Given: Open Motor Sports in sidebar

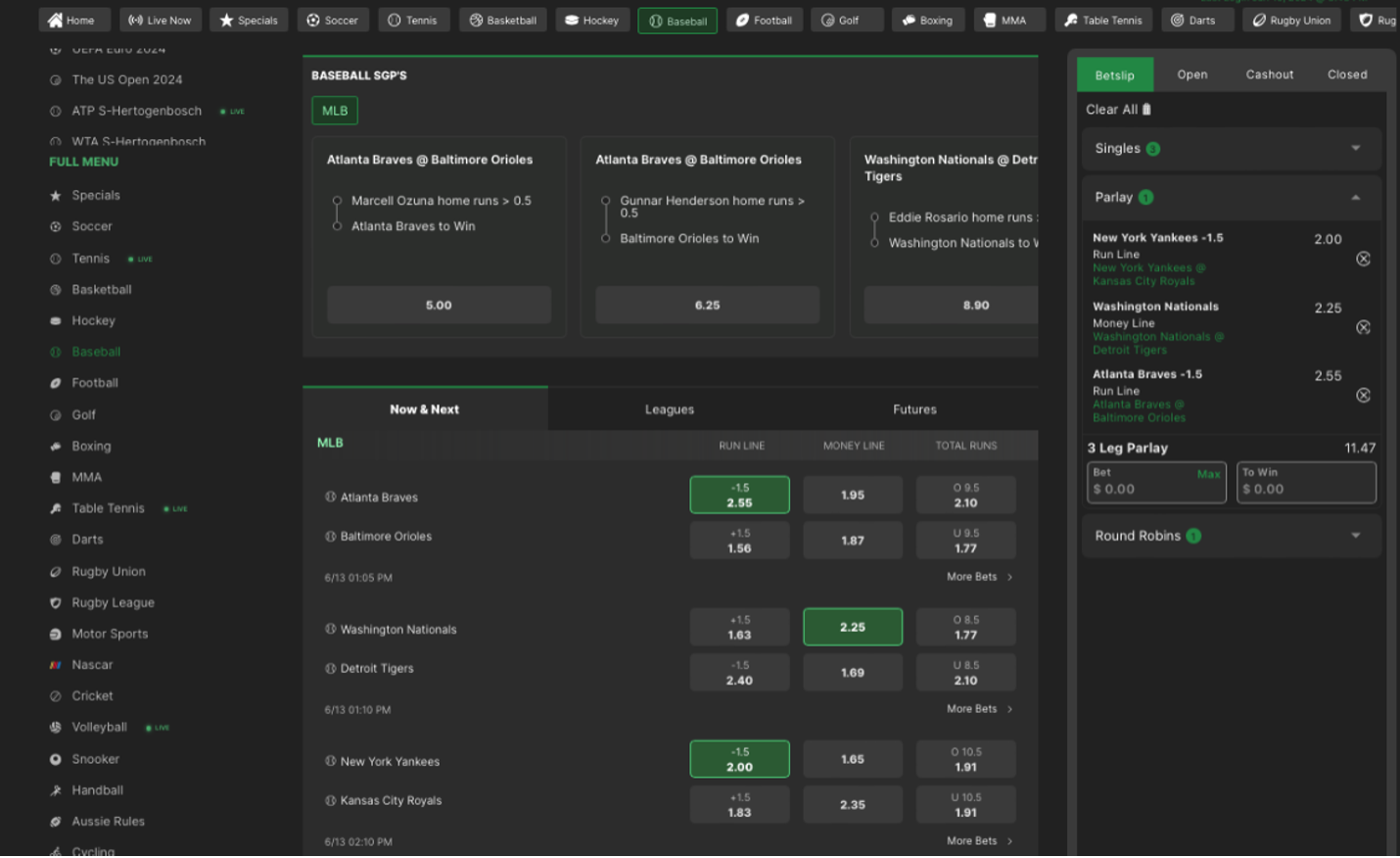Looking at the screenshot, I should coord(110,634).
